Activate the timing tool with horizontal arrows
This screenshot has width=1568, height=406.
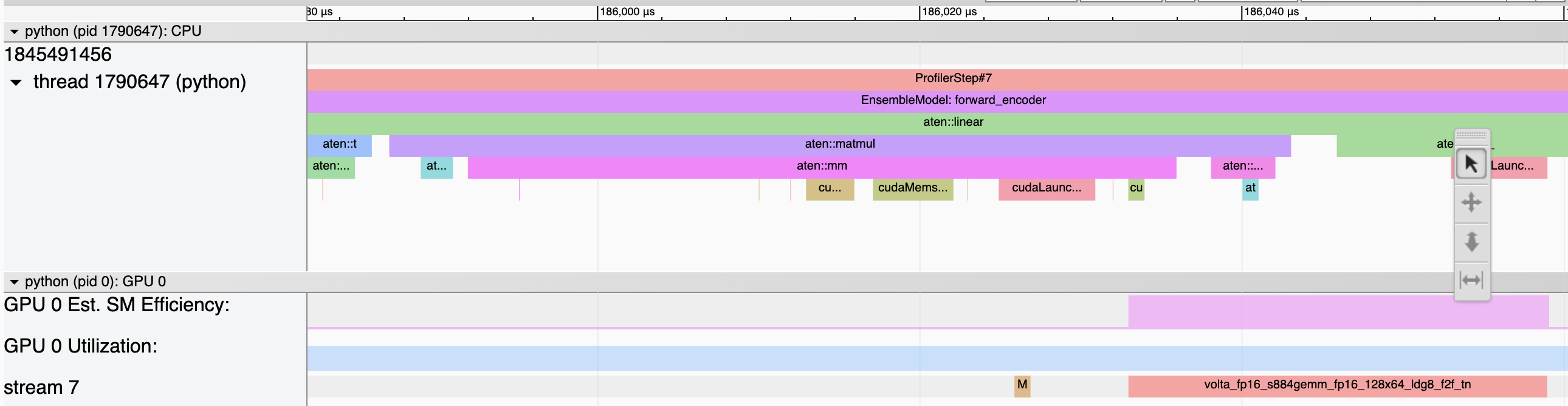pos(1471,281)
